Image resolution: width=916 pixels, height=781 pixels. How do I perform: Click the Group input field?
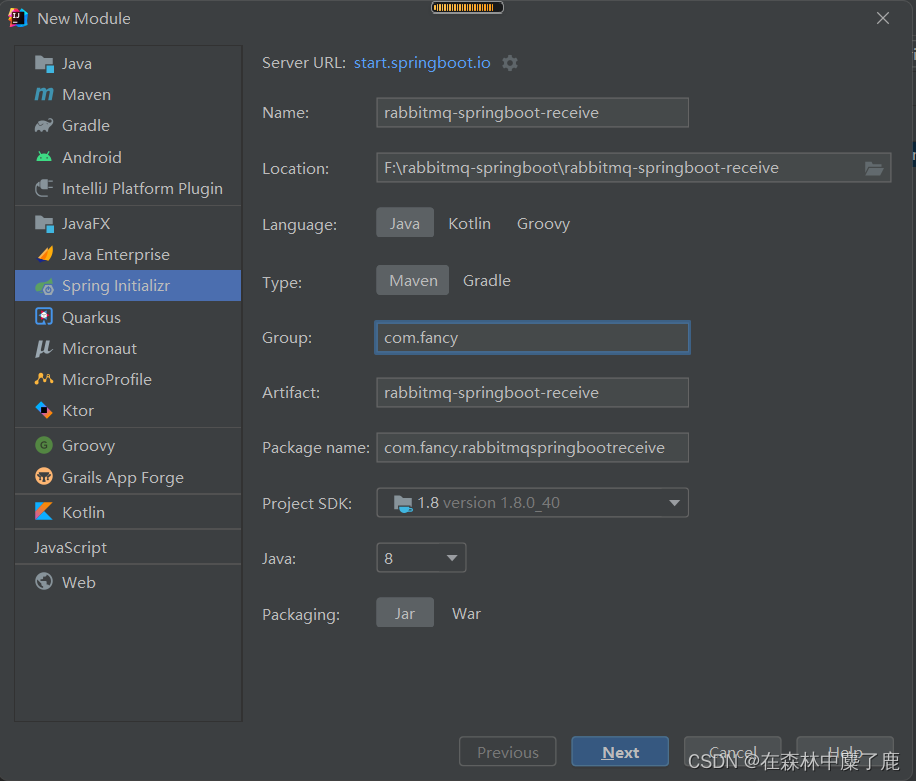point(532,338)
